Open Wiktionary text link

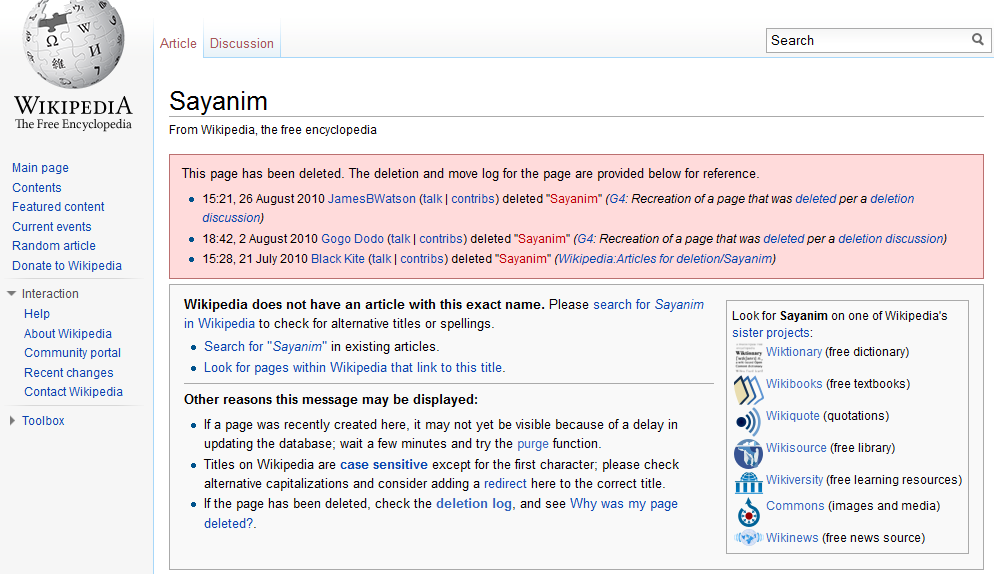pyautogui.click(x=794, y=351)
